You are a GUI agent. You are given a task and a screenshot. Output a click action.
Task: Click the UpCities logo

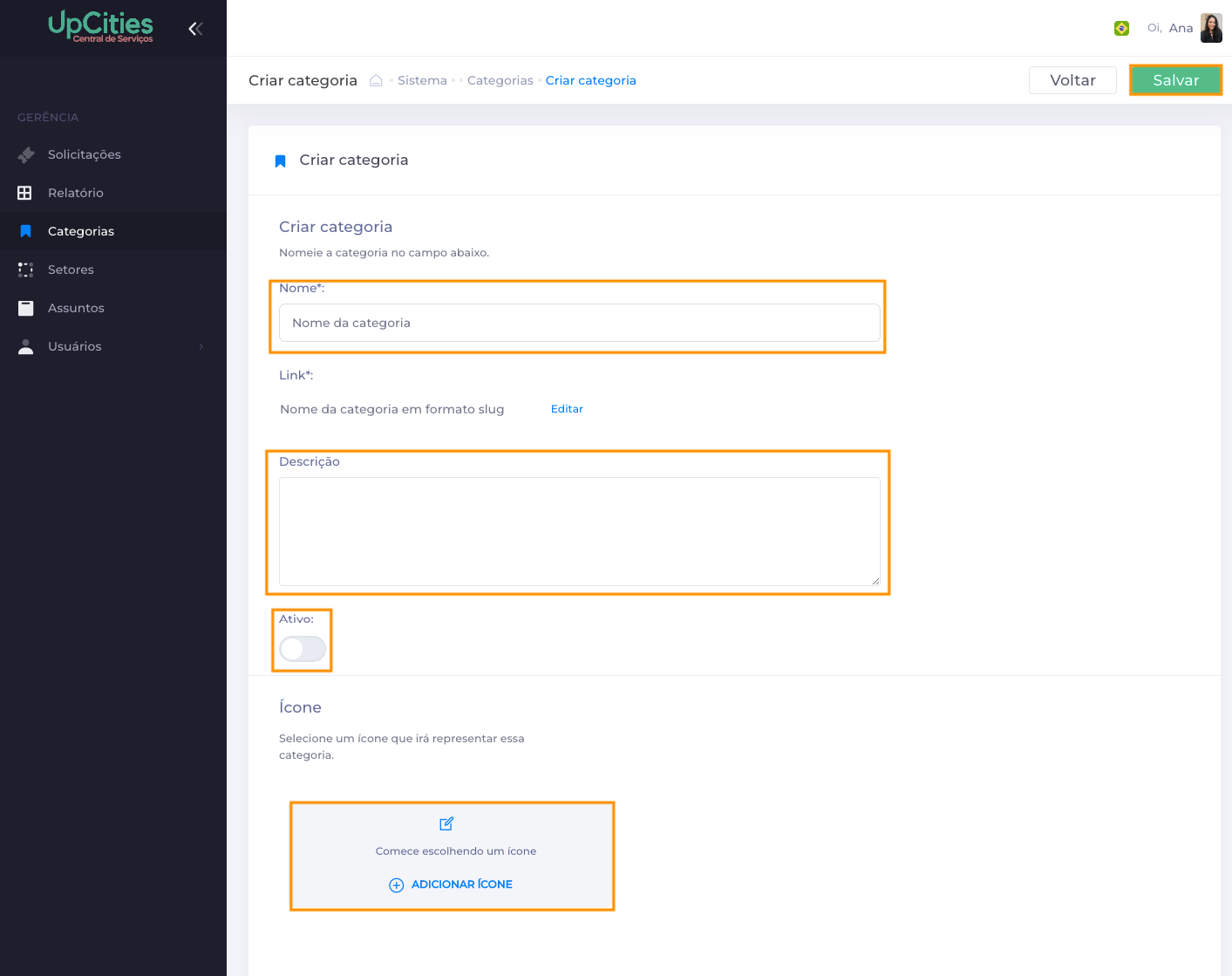point(100,26)
